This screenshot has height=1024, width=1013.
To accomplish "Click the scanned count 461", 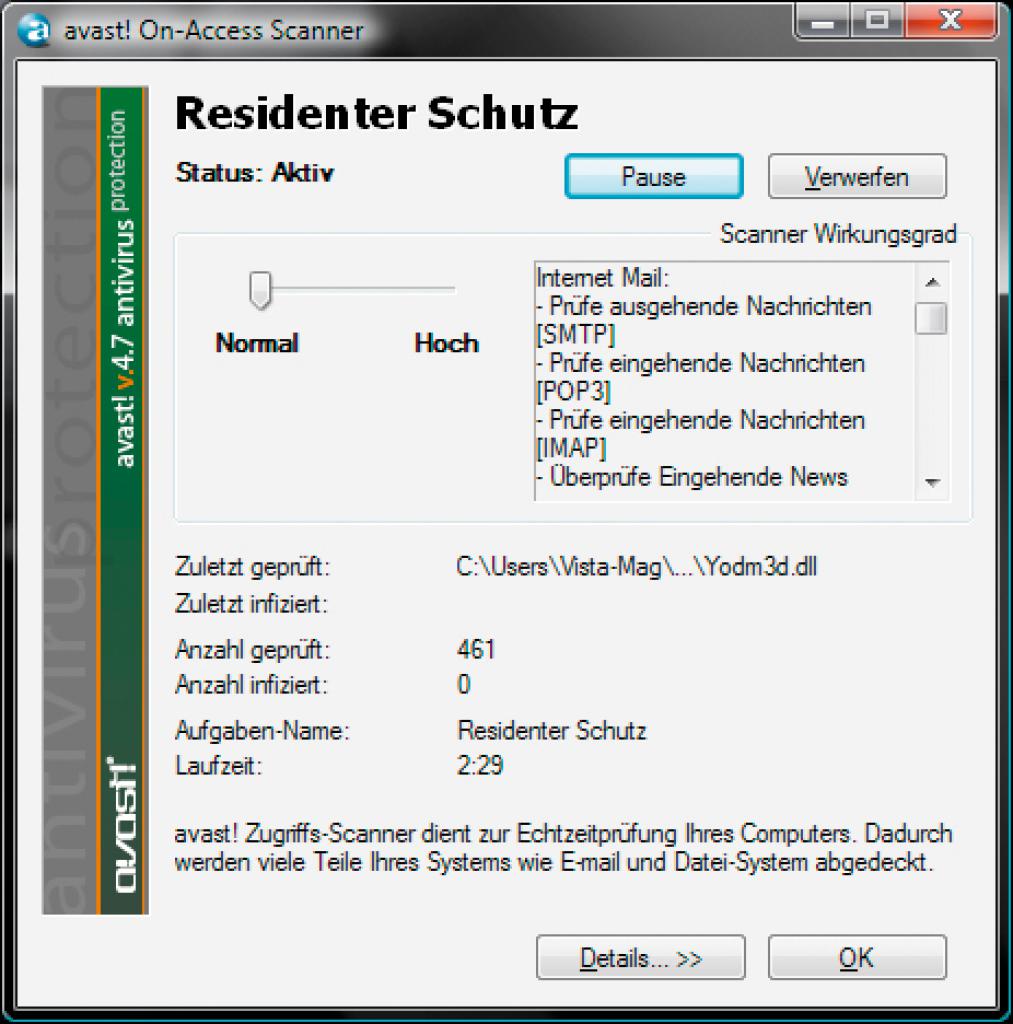I will [x=476, y=649].
